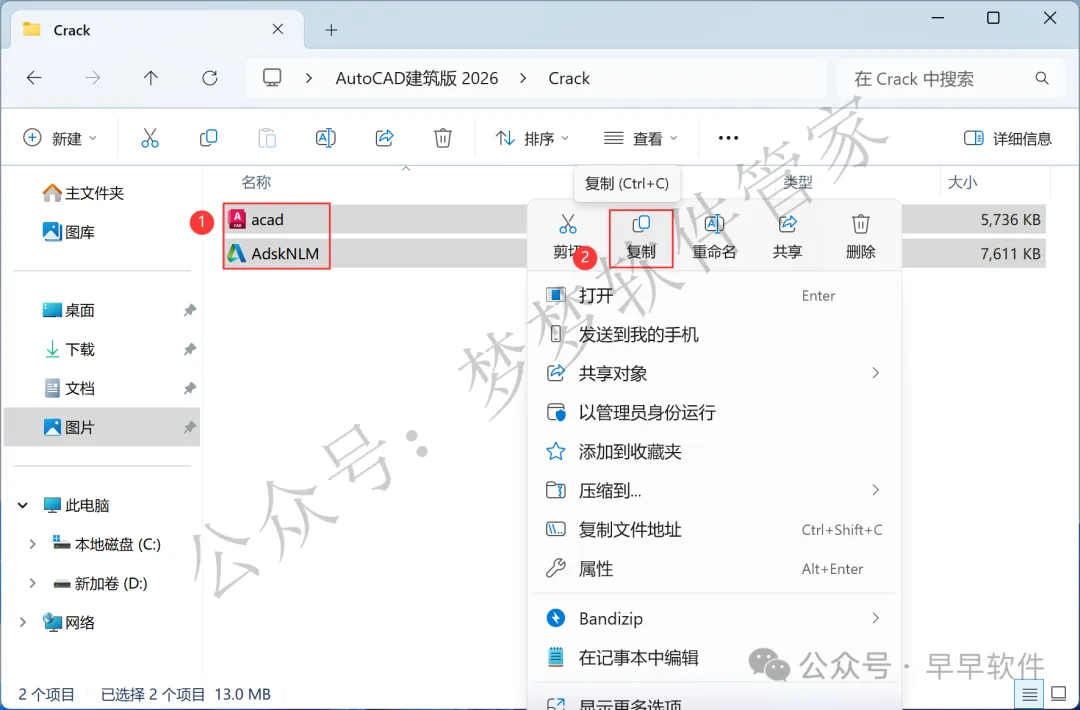Sort by 名称 column header
This screenshot has height=710, width=1080.
click(x=256, y=182)
